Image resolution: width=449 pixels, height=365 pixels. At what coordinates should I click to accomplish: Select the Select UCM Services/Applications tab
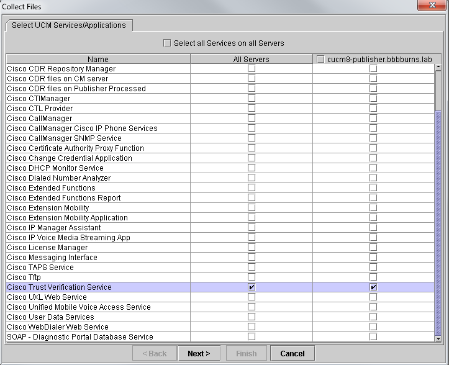pos(69,25)
